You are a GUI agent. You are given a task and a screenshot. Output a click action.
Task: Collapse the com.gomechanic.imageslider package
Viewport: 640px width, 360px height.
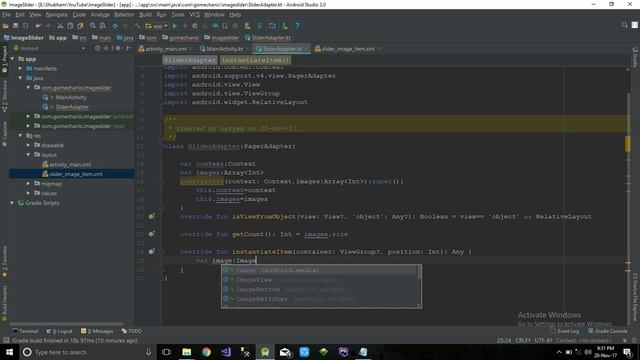28,88
